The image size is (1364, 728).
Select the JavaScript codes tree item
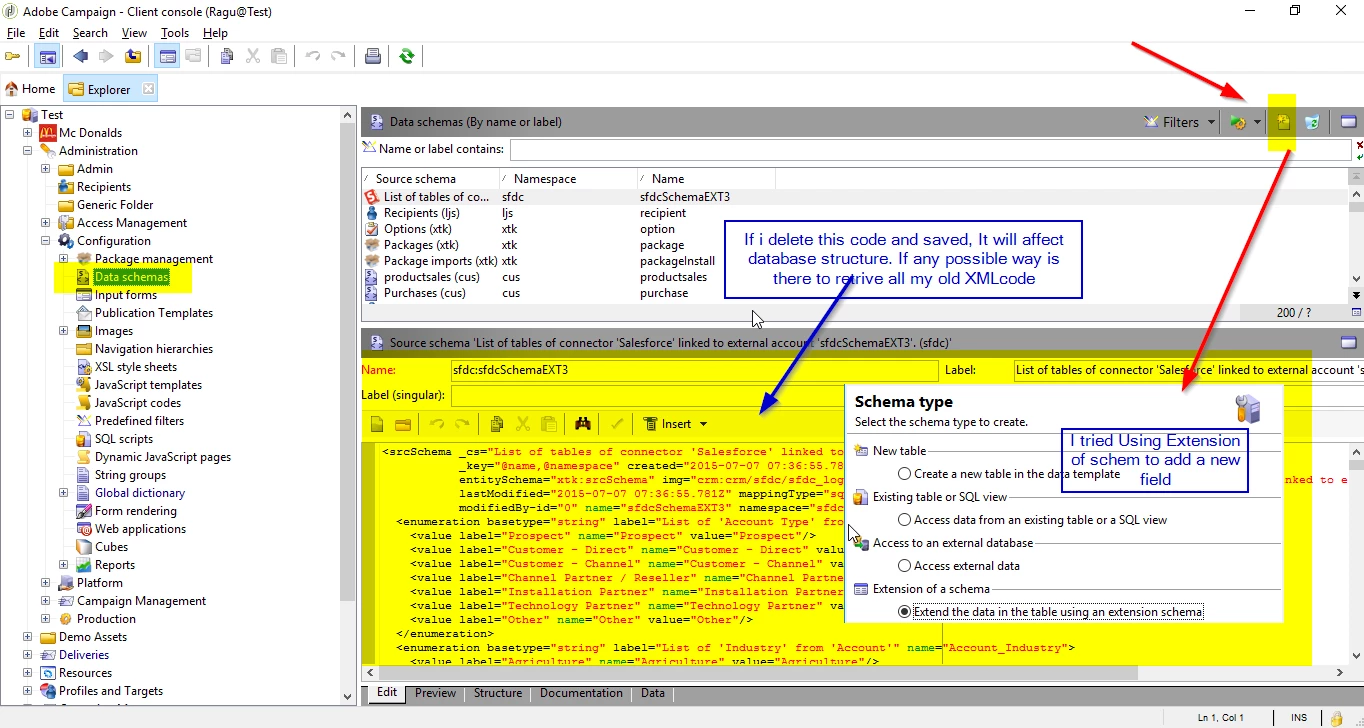138,403
